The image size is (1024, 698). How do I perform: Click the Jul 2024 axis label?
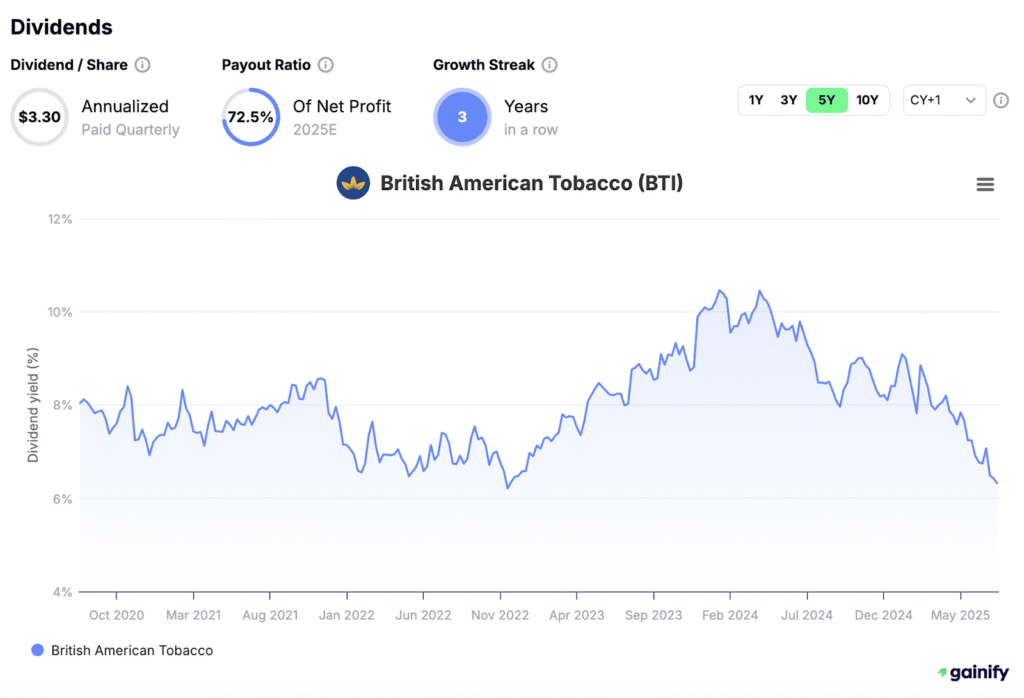point(807,615)
